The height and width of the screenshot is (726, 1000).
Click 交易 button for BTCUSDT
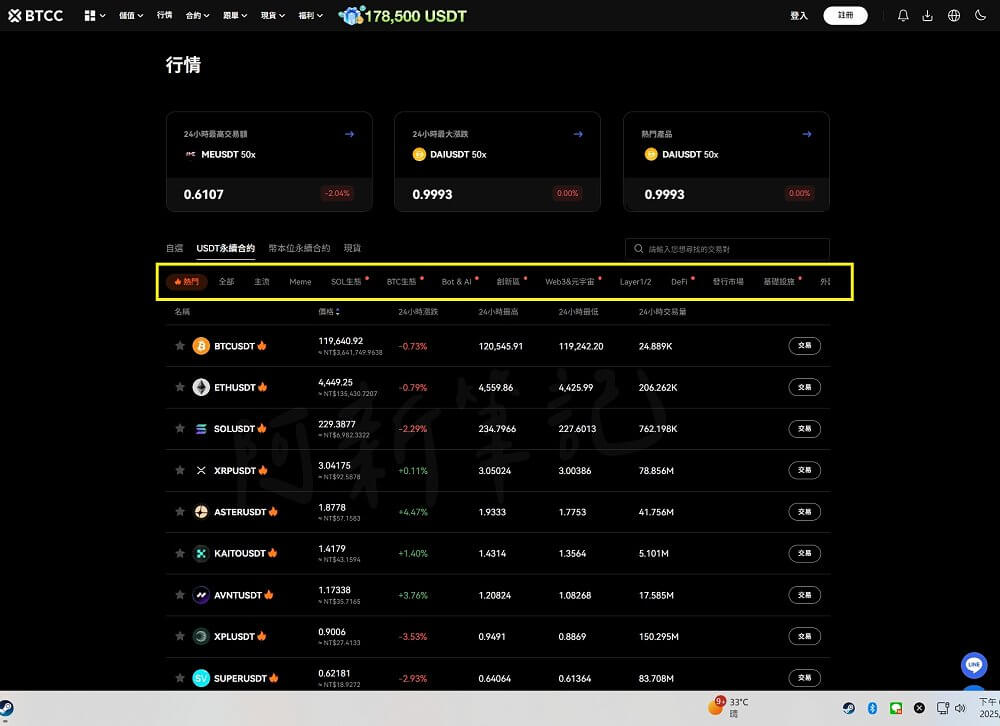[804, 346]
